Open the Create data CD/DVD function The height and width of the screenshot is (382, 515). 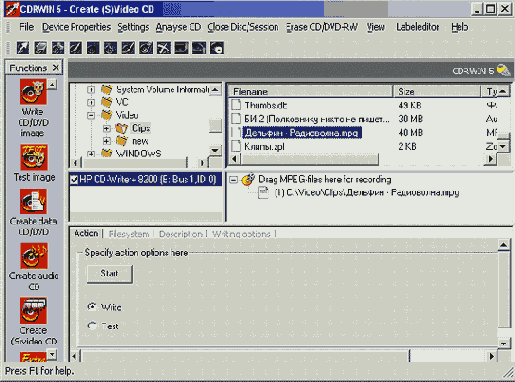(34, 202)
